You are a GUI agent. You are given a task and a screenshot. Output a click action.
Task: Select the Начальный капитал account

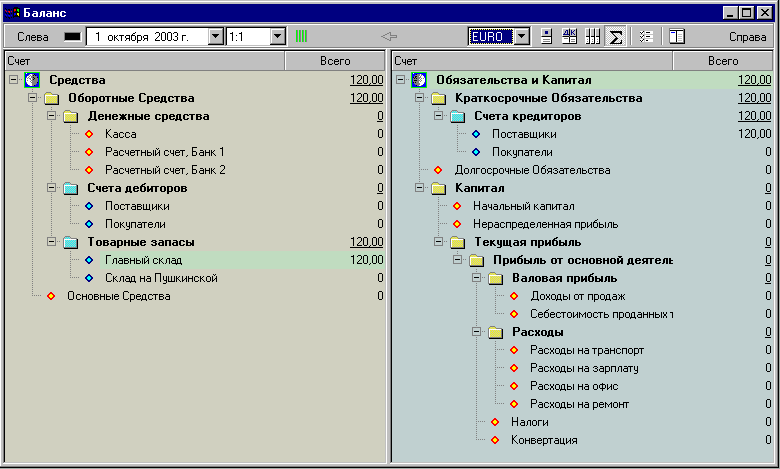coord(523,206)
